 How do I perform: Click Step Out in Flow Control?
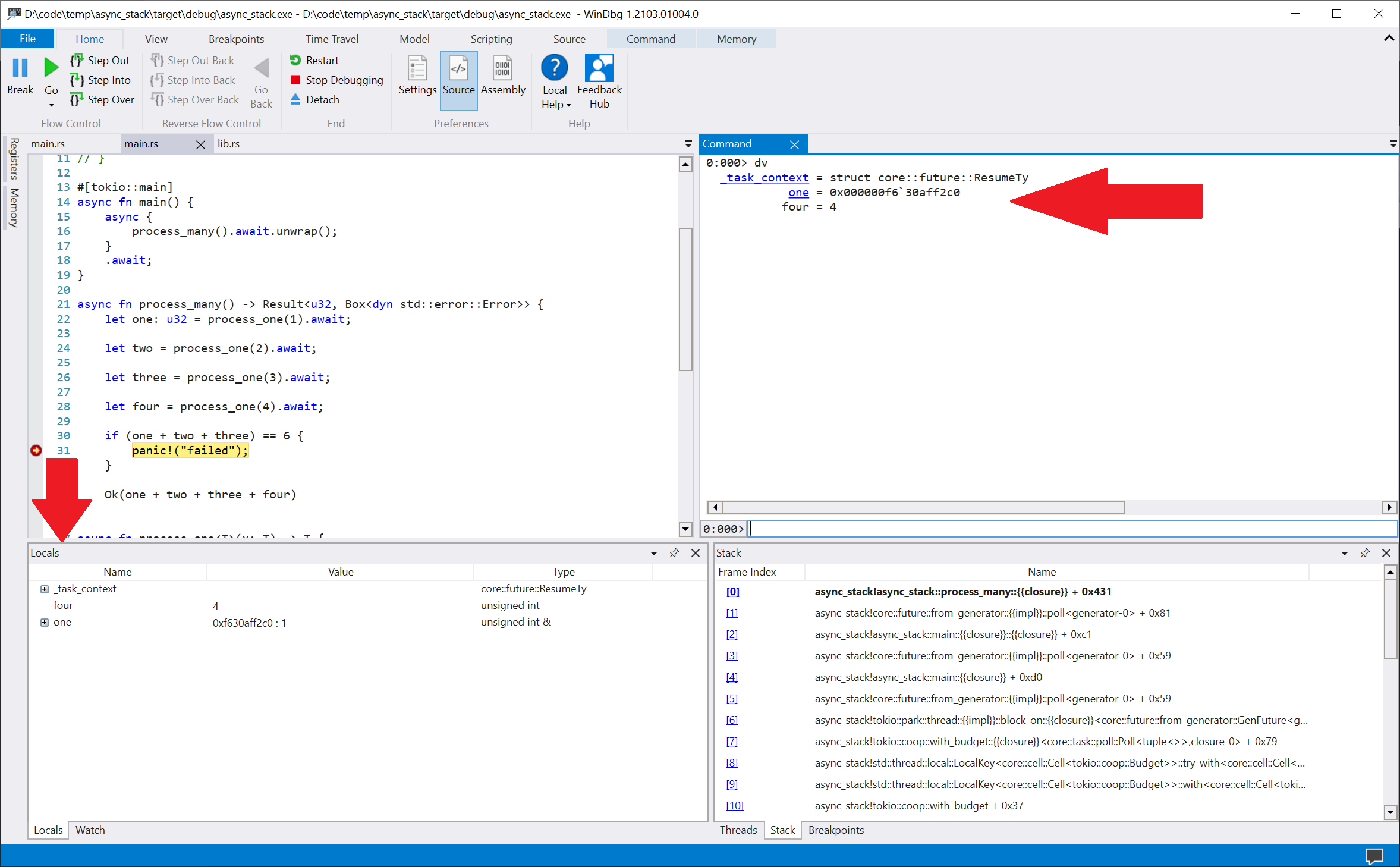[x=100, y=61]
